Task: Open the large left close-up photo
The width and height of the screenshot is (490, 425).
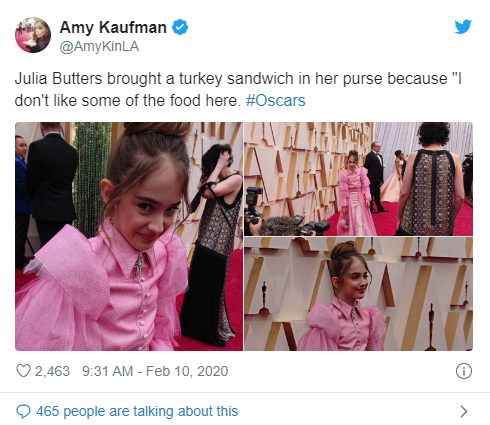Action: point(129,236)
